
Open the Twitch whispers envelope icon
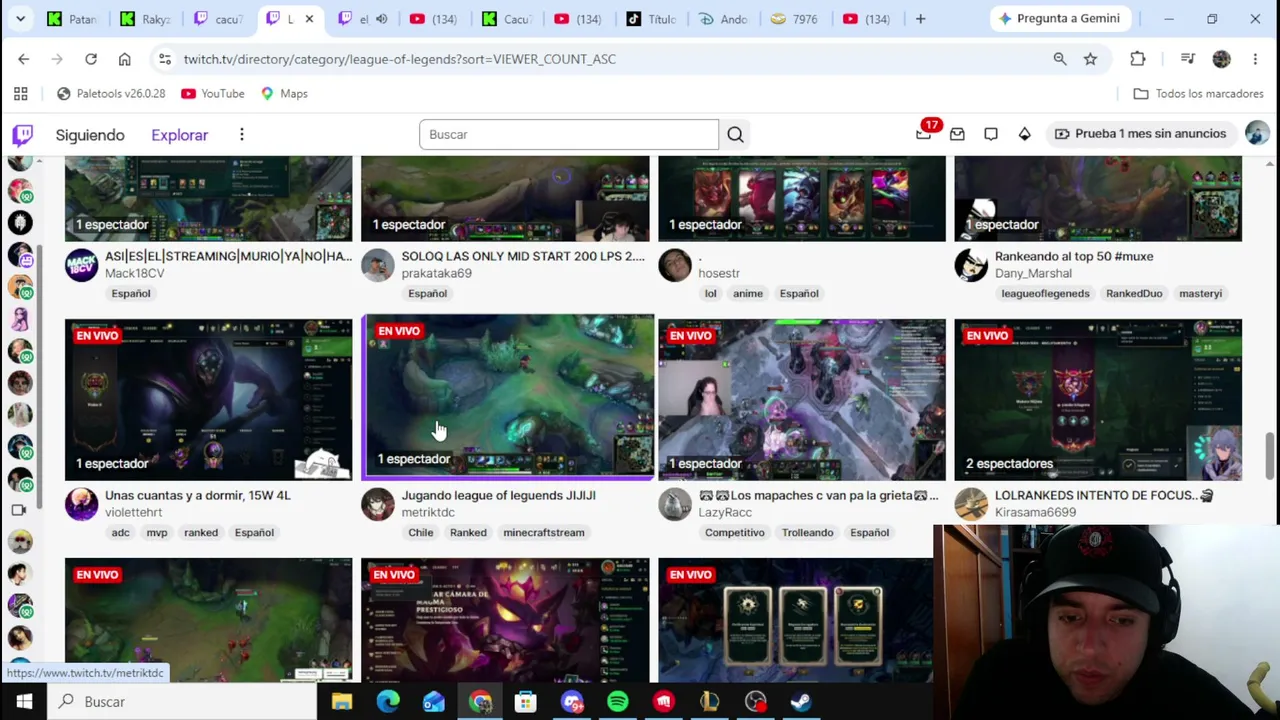pos(957,134)
